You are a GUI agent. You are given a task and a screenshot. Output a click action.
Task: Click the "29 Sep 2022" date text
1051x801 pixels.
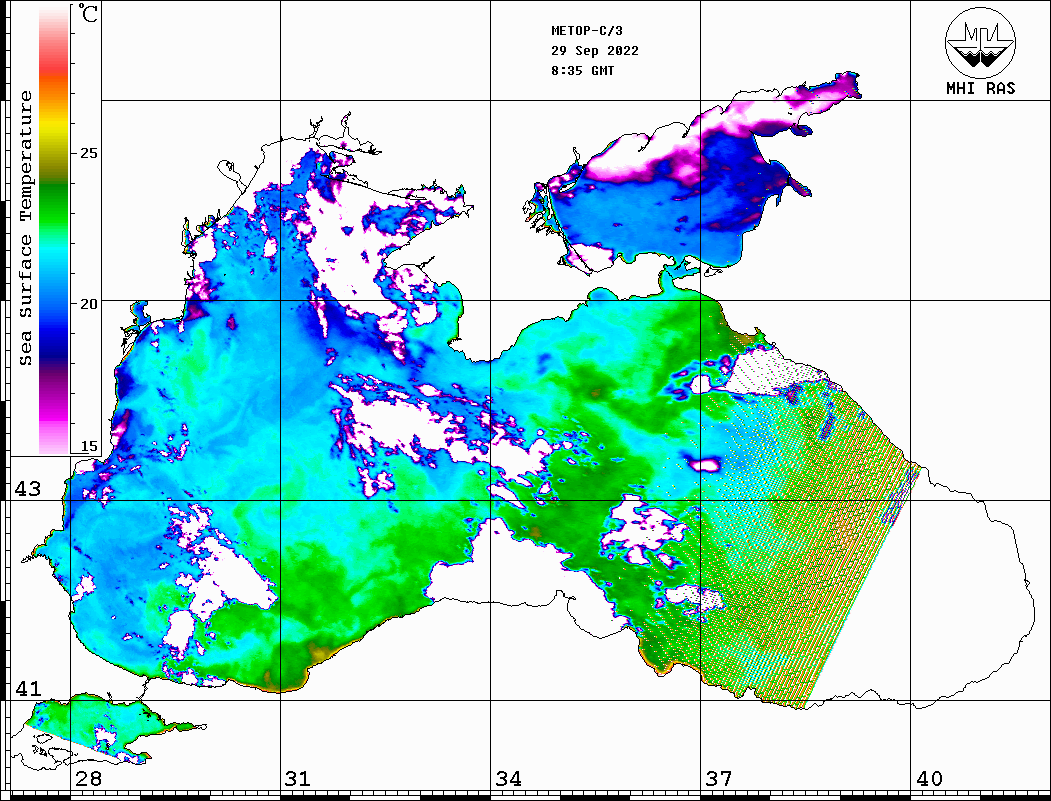pos(595,51)
